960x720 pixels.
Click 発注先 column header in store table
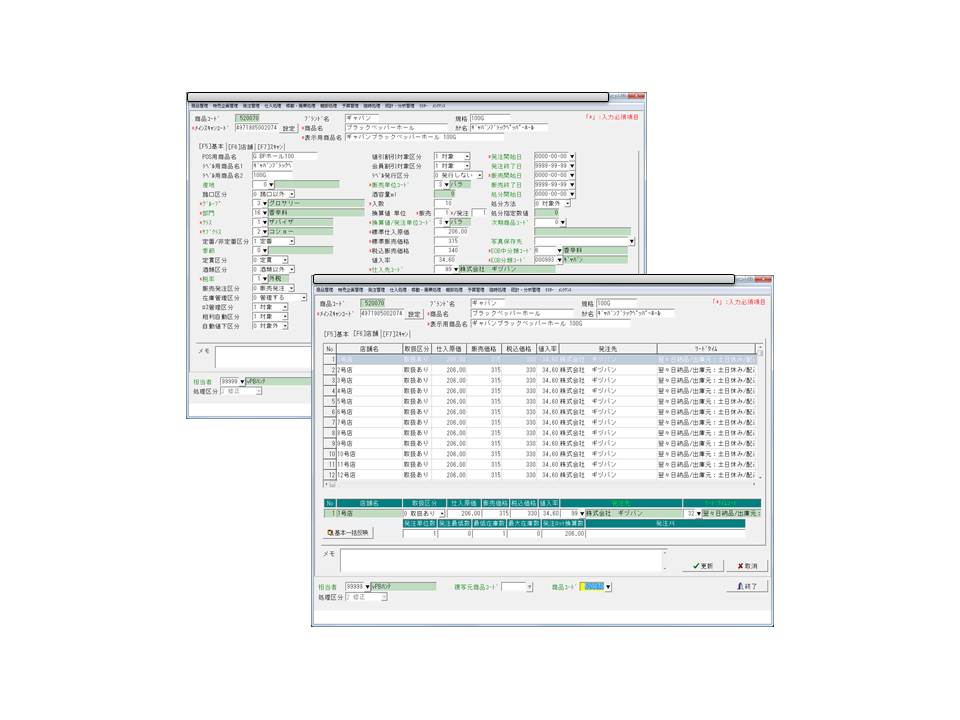[x=607, y=349]
